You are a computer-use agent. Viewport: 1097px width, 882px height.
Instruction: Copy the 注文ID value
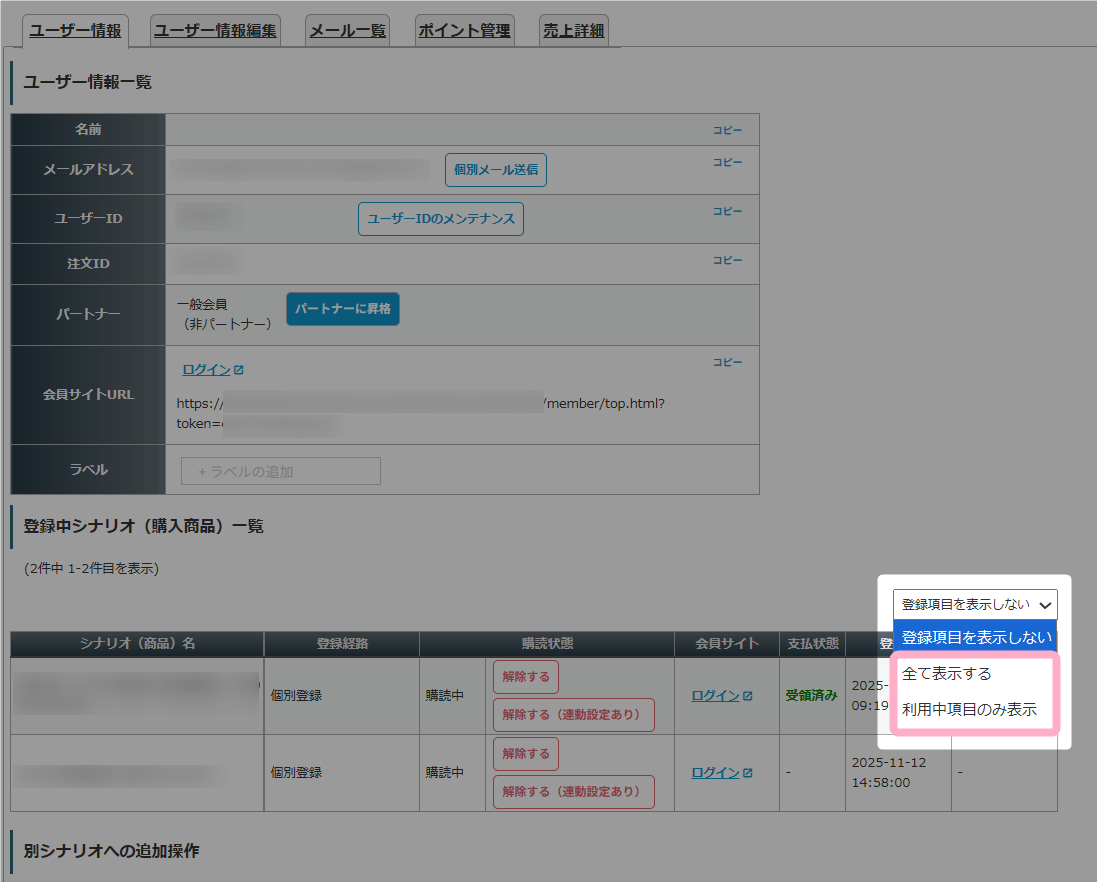click(727, 260)
